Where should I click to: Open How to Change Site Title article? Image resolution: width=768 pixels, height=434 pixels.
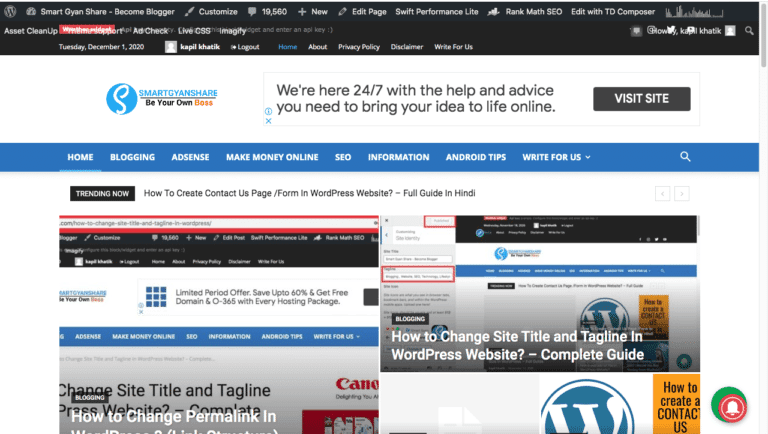517,345
